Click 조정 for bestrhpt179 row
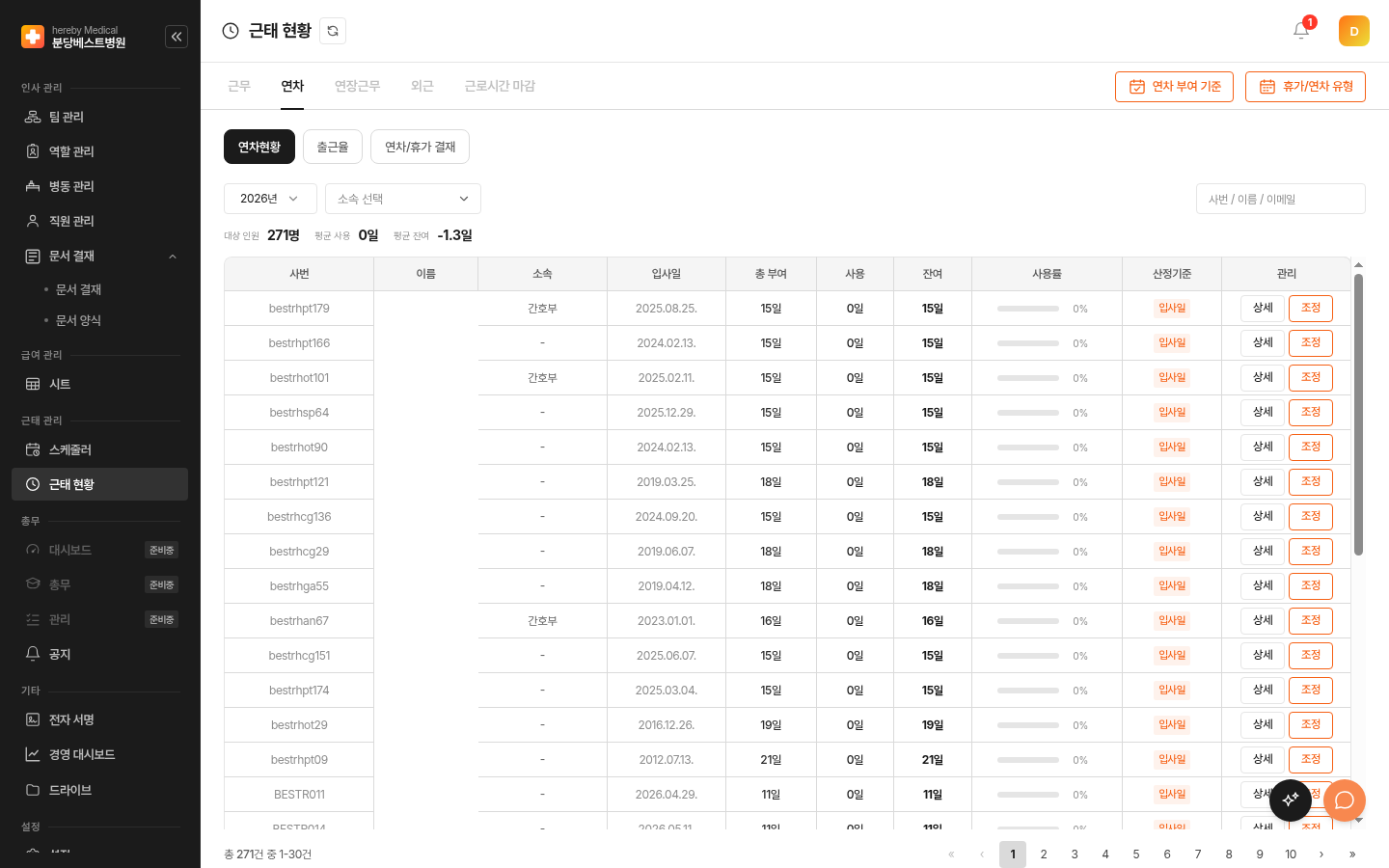 [x=1311, y=309]
